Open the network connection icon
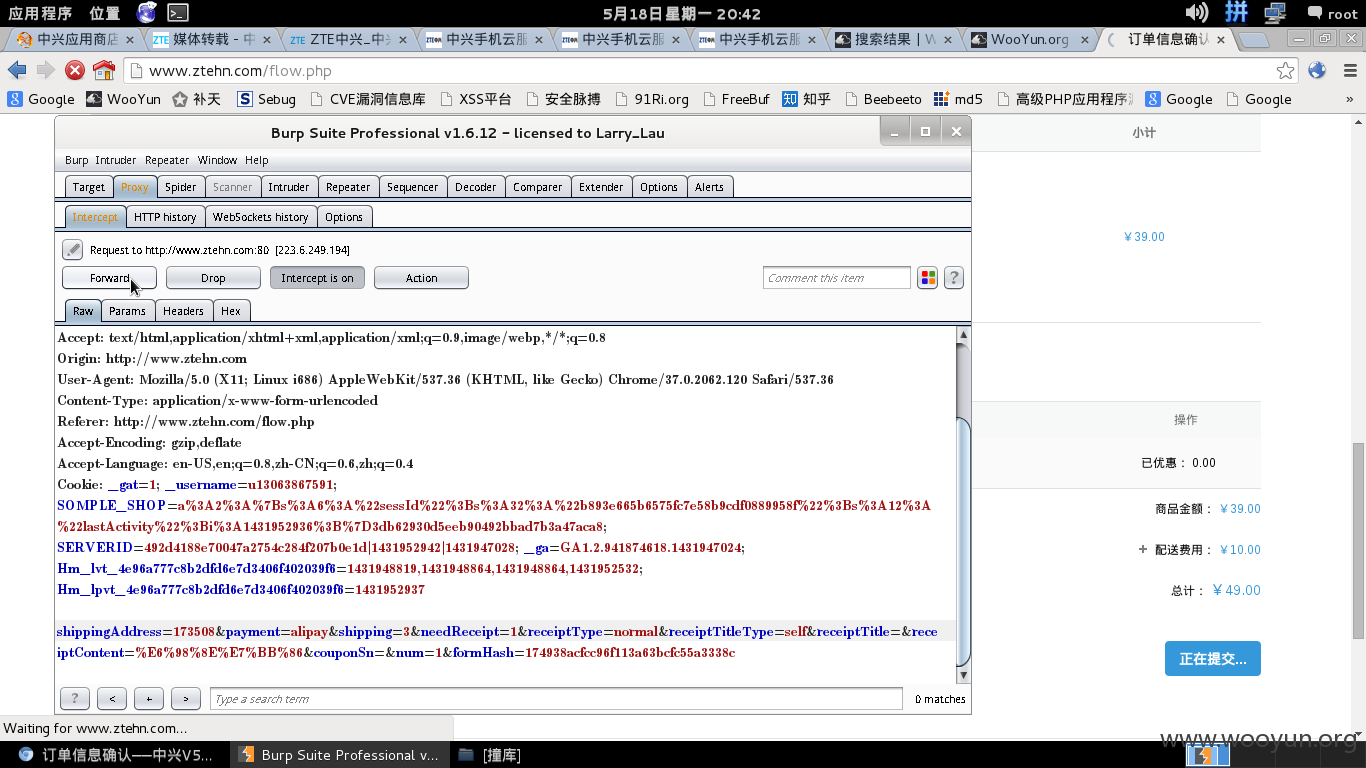 click(1275, 13)
